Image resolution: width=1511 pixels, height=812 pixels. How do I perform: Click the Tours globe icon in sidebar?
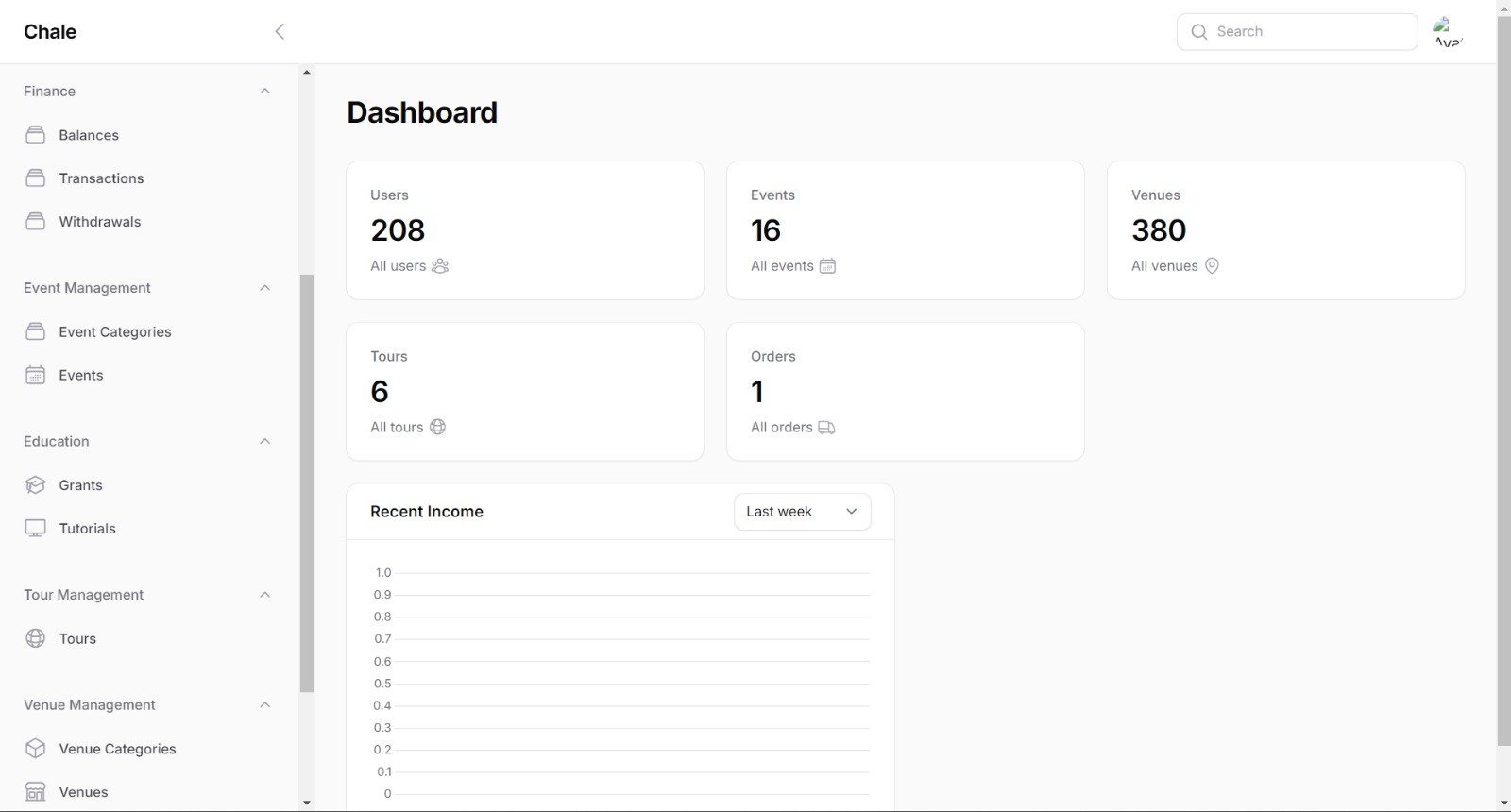35,639
